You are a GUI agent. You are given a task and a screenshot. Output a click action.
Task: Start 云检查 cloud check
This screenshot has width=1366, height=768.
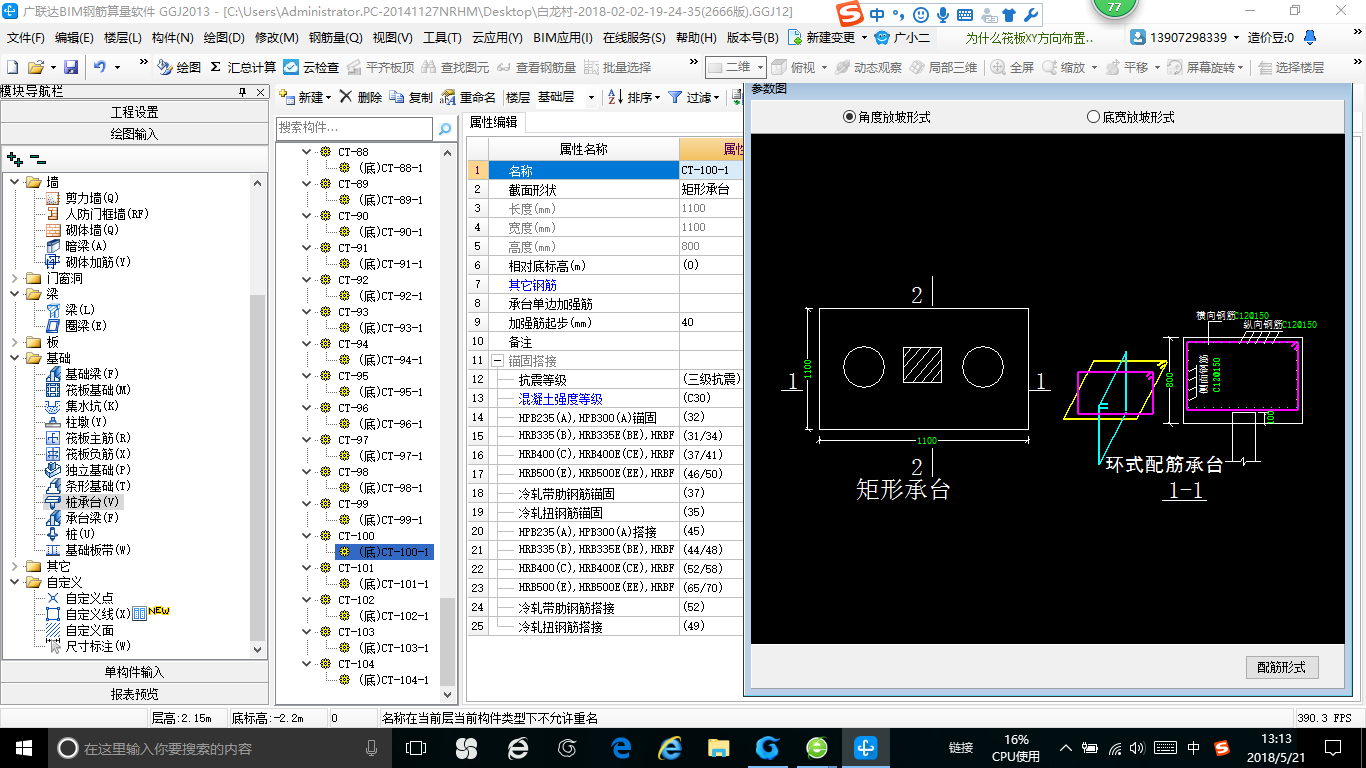point(311,67)
